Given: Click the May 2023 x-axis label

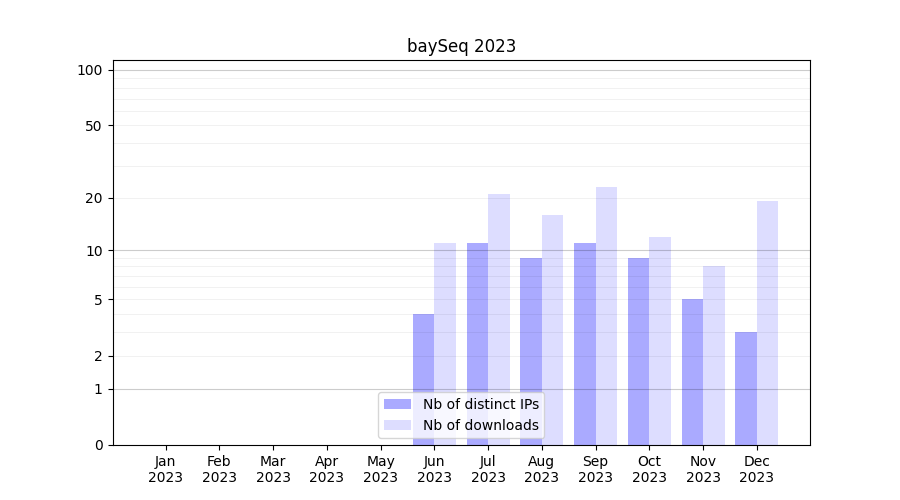Looking at the screenshot, I should click(x=381, y=469).
